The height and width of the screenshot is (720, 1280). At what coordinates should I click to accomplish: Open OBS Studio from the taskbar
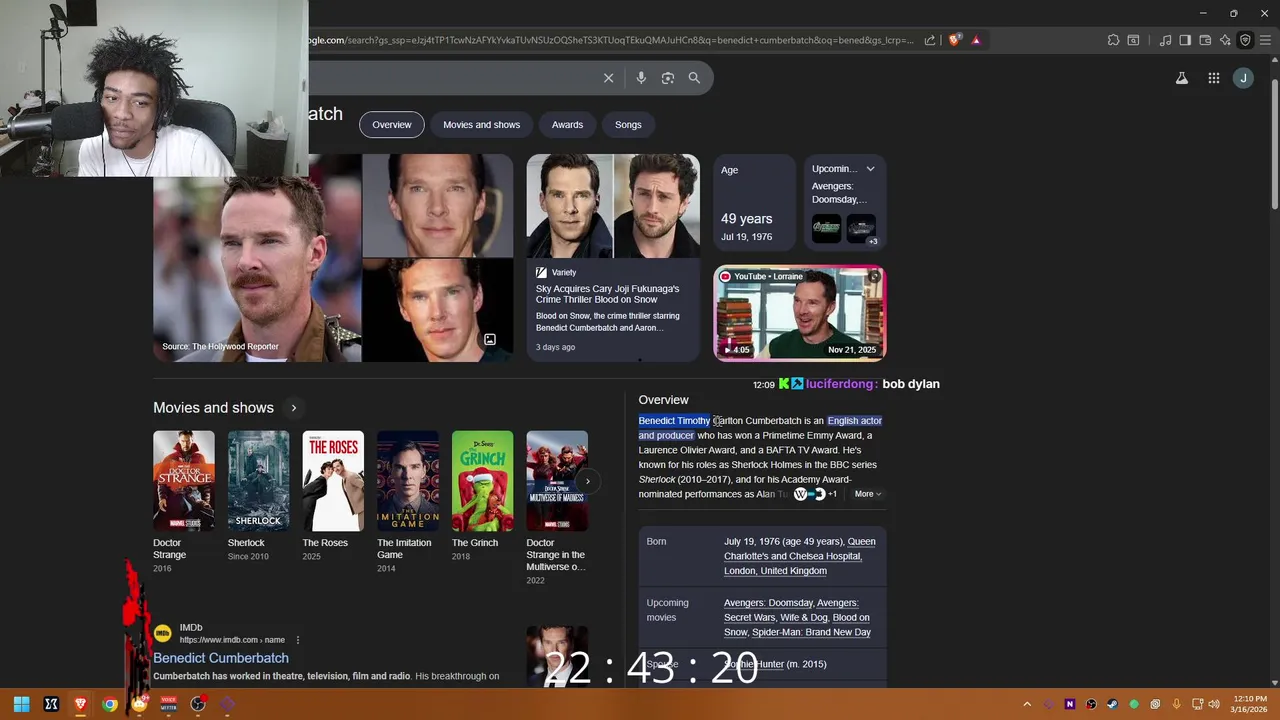(198, 704)
